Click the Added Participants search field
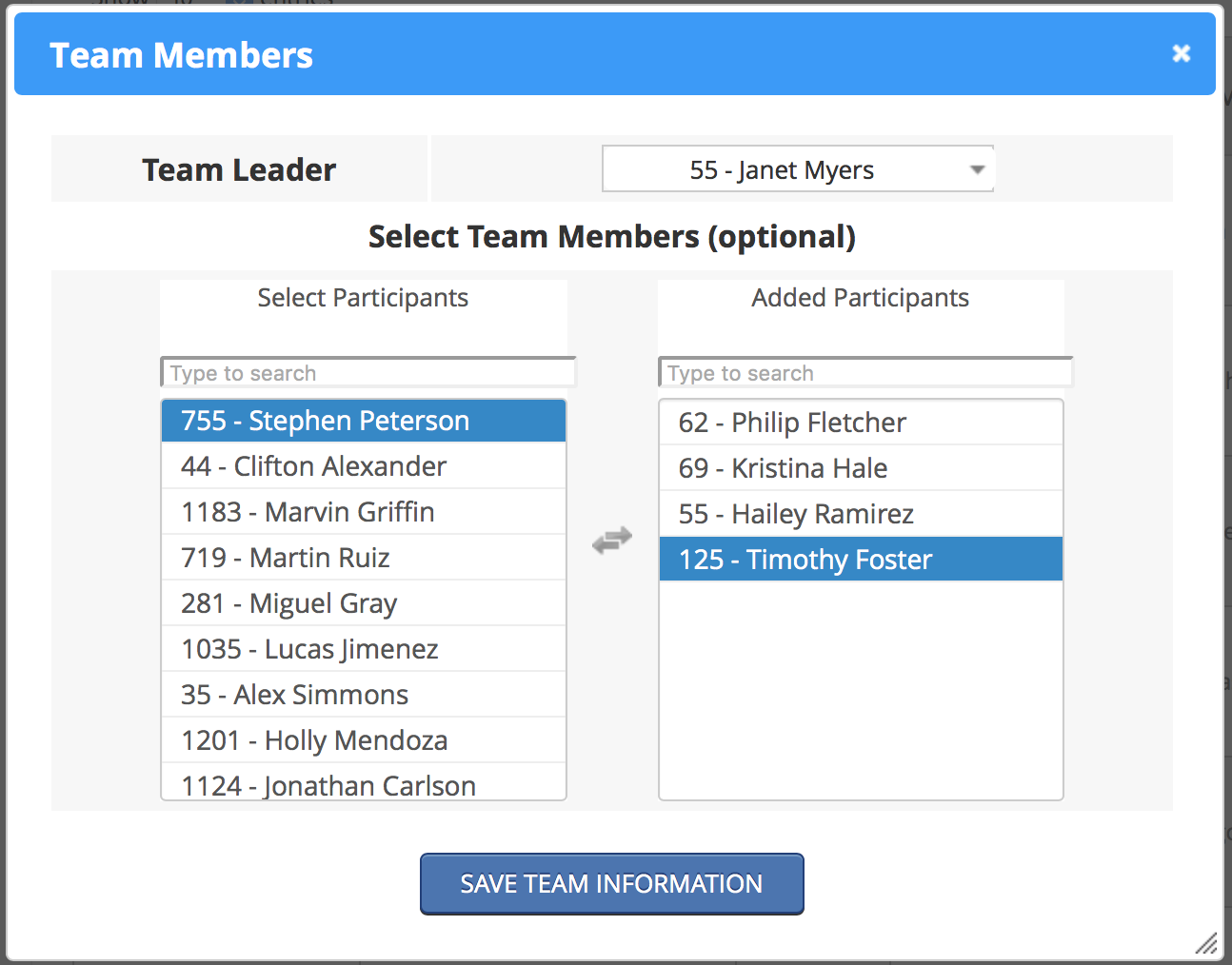Viewport: 1232px width, 965px height. 864,373
